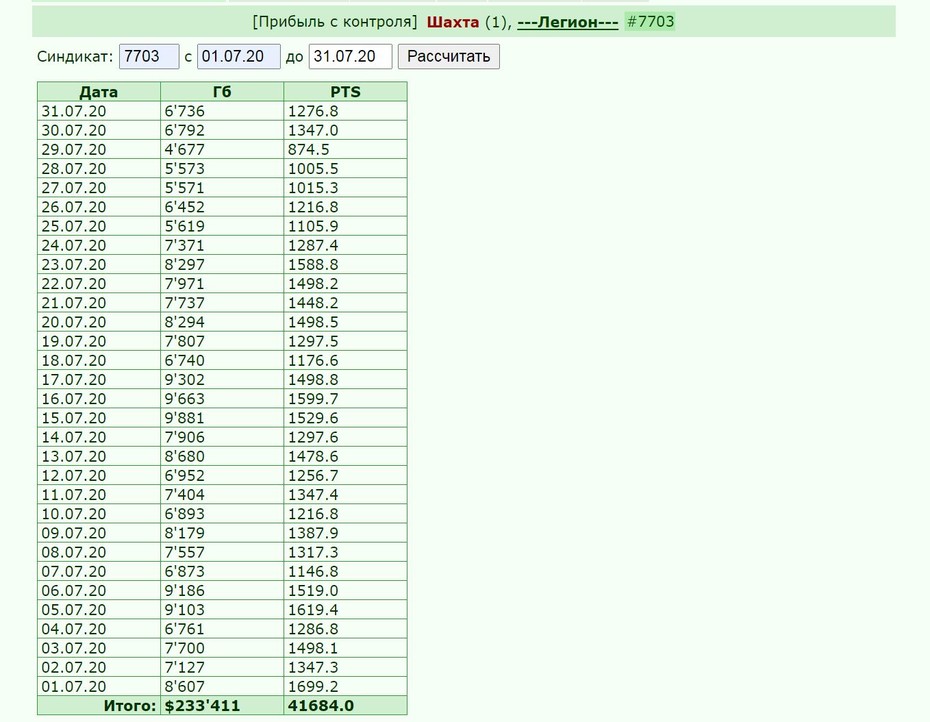
Task: Select date cell 10.07.20
Action: pyautogui.click(x=74, y=514)
